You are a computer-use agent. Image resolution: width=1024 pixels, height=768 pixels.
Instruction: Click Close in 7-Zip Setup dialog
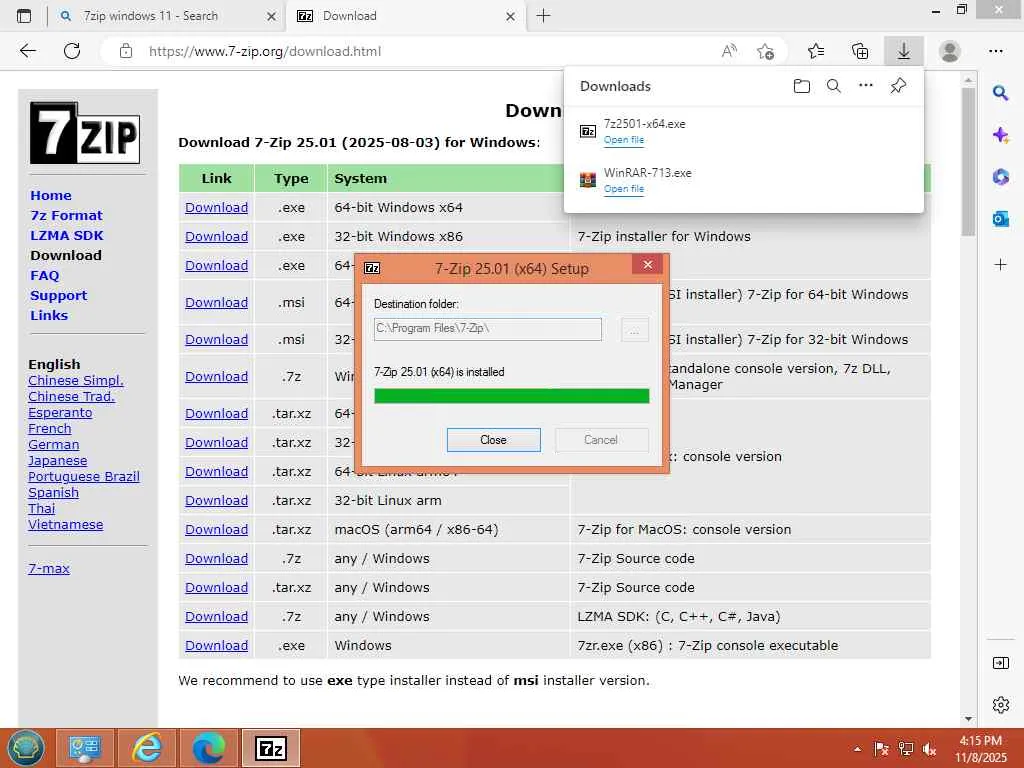[x=494, y=440]
